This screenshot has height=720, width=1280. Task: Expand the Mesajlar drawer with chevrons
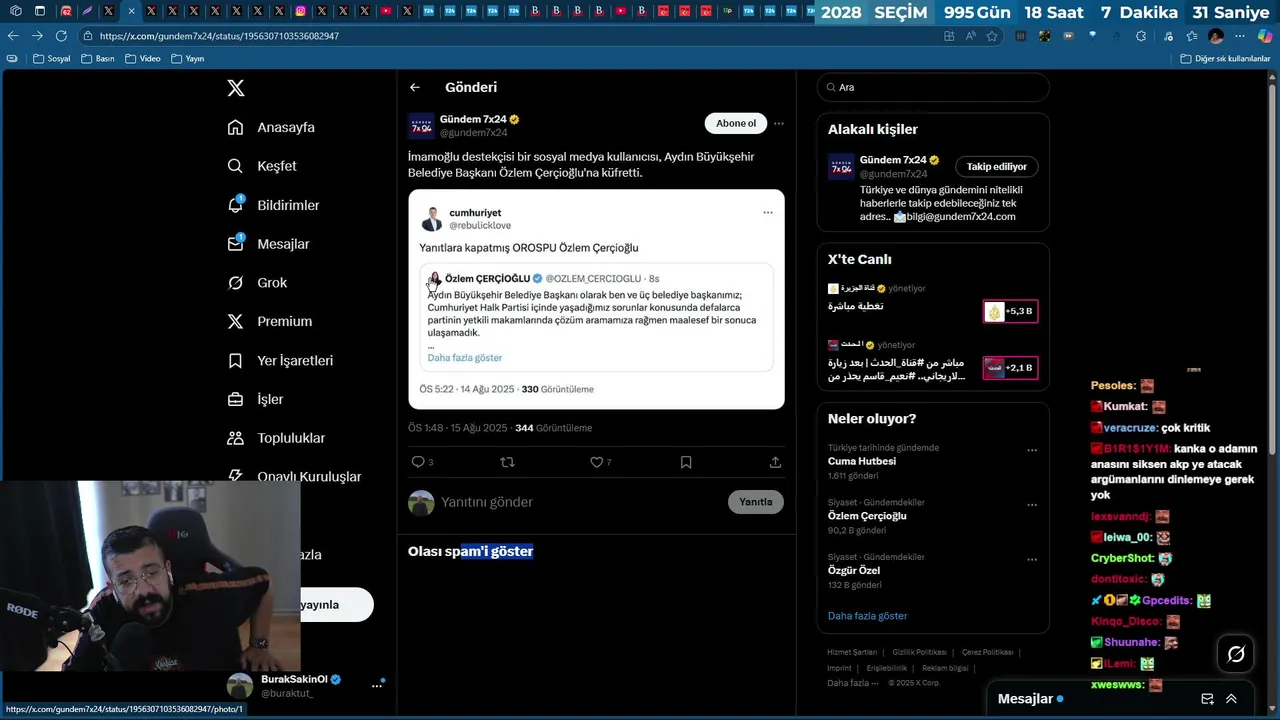point(1231,699)
